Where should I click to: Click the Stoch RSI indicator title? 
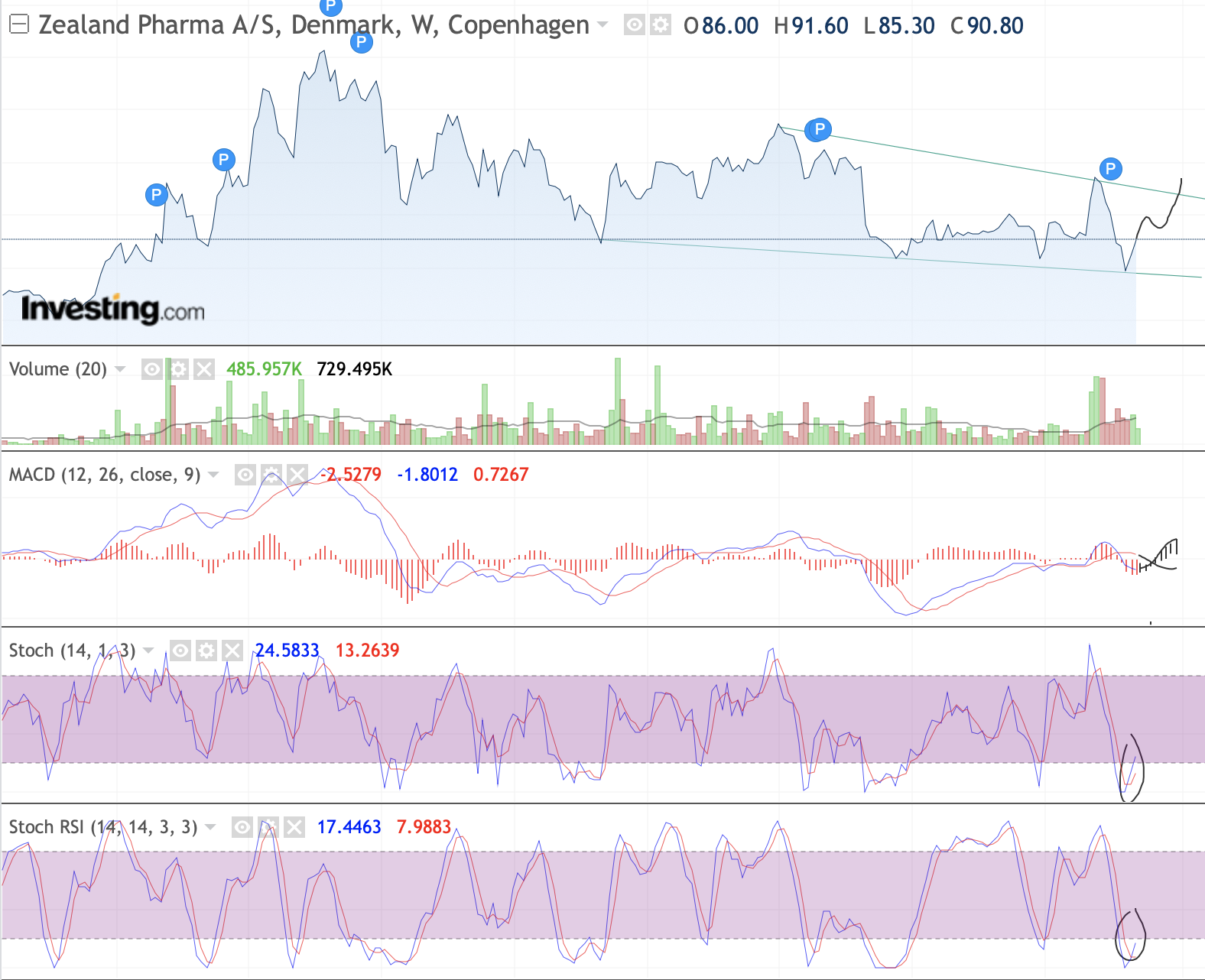pos(103,827)
